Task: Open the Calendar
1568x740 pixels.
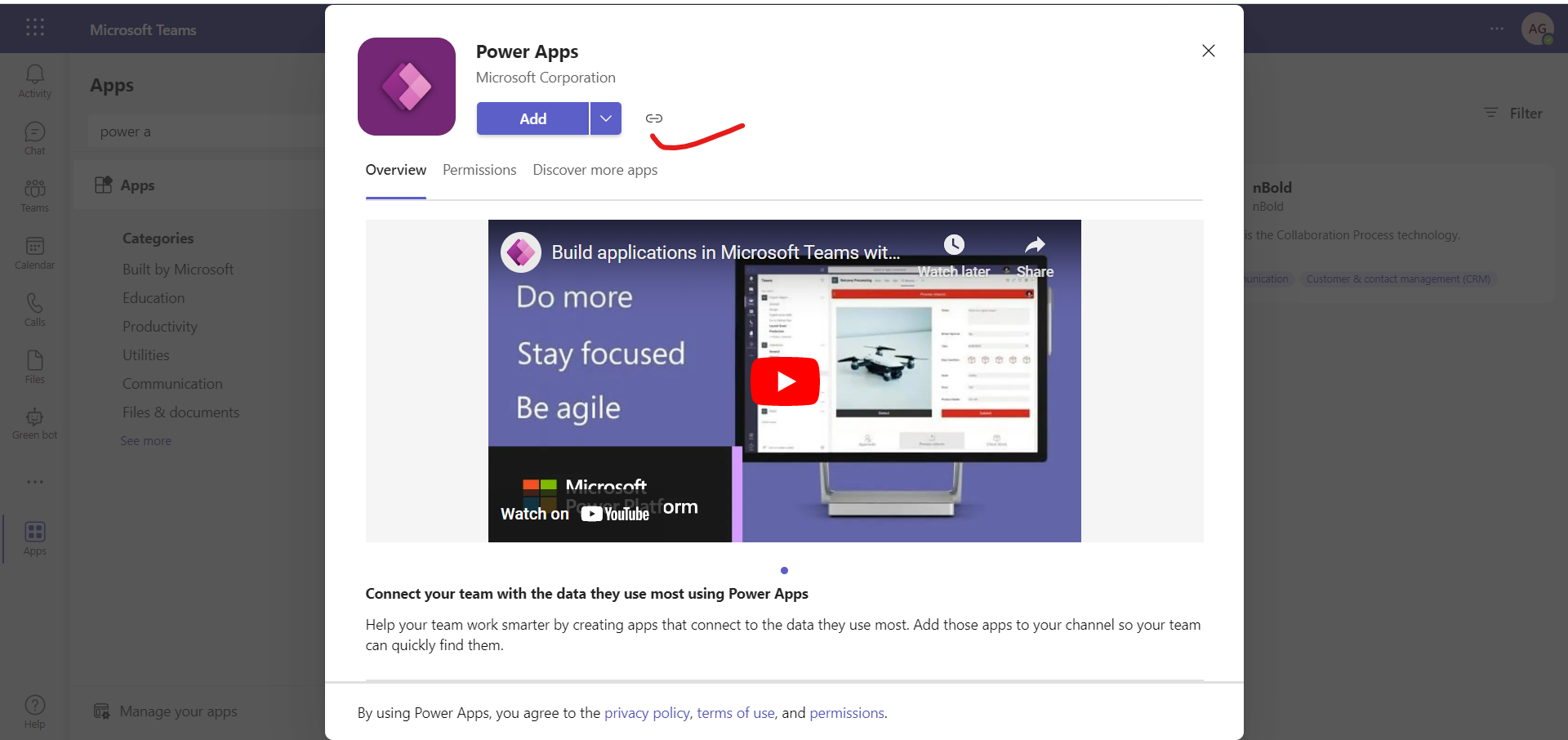Action: pos(34,252)
